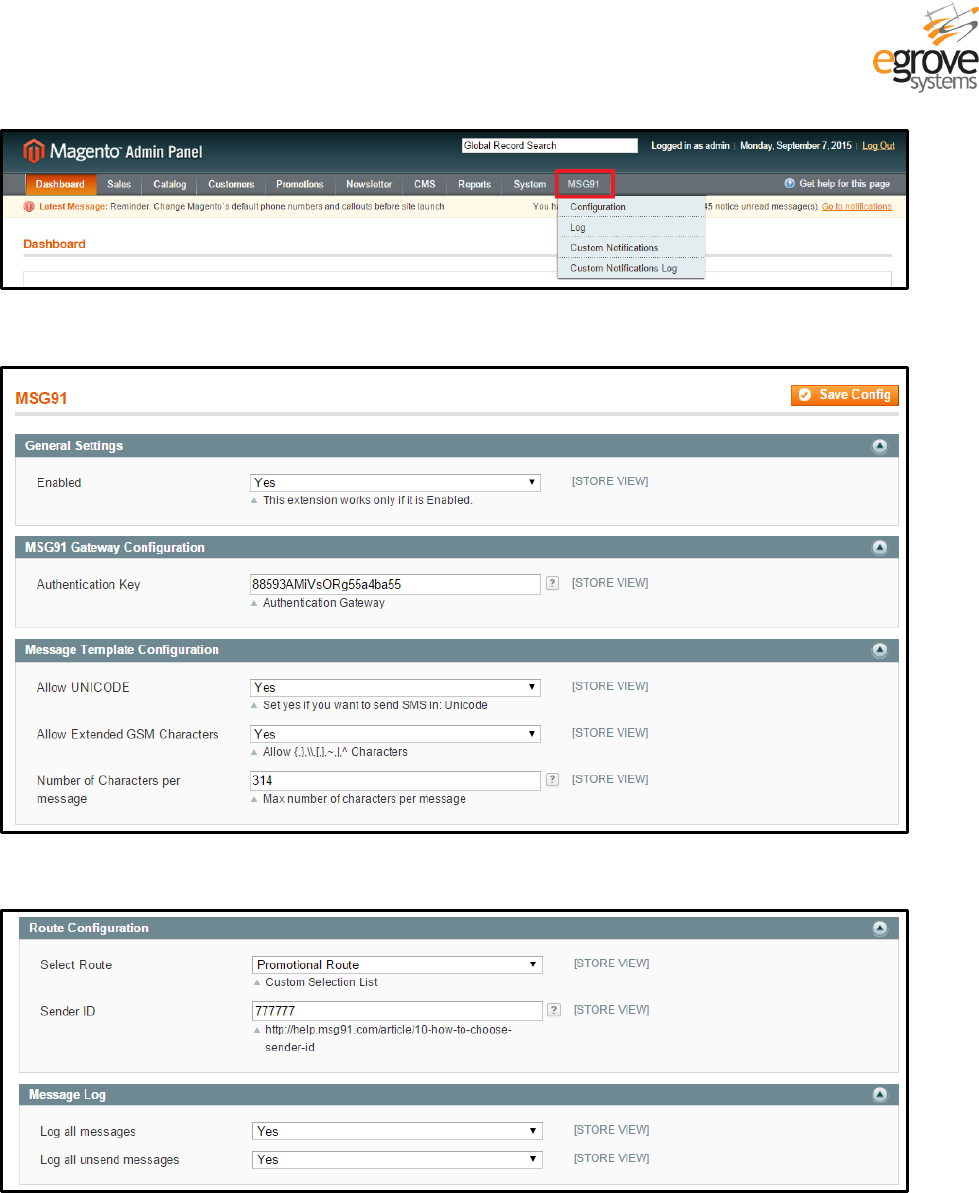Open the System menu
The height and width of the screenshot is (1193, 979).
(x=529, y=184)
